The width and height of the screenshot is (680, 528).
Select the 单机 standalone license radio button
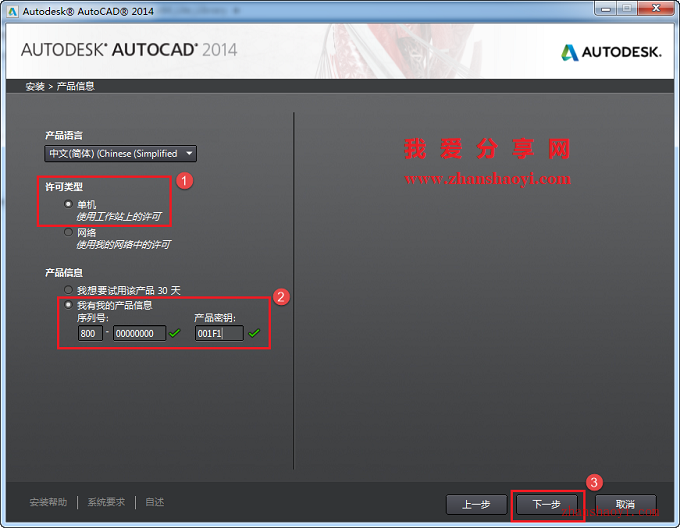tap(68, 204)
